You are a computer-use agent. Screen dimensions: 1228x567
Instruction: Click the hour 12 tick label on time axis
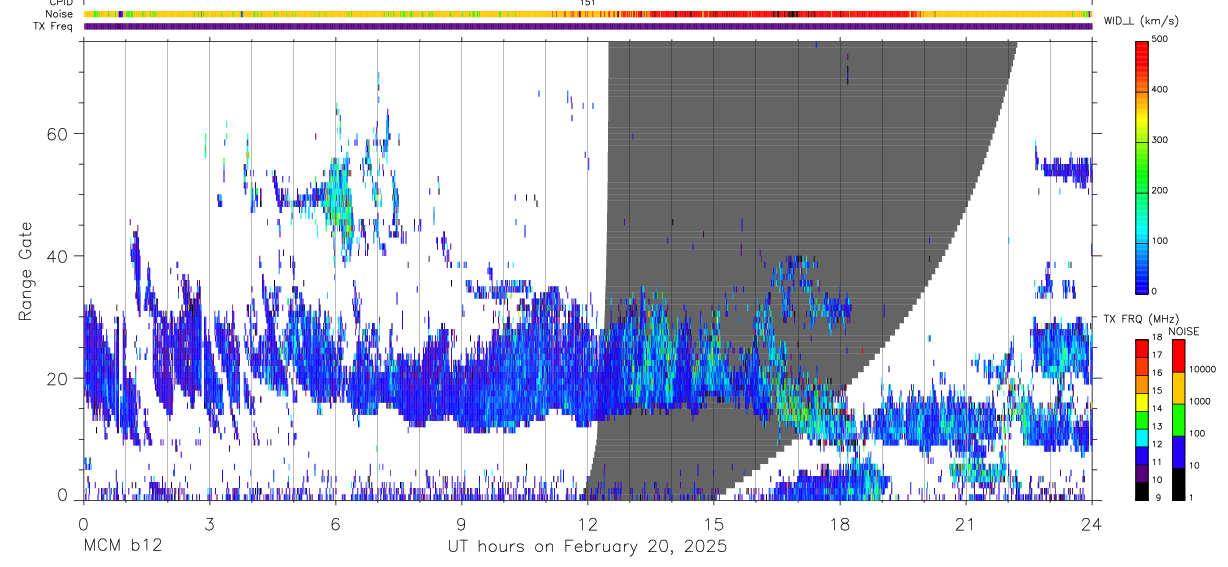pos(587,524)
